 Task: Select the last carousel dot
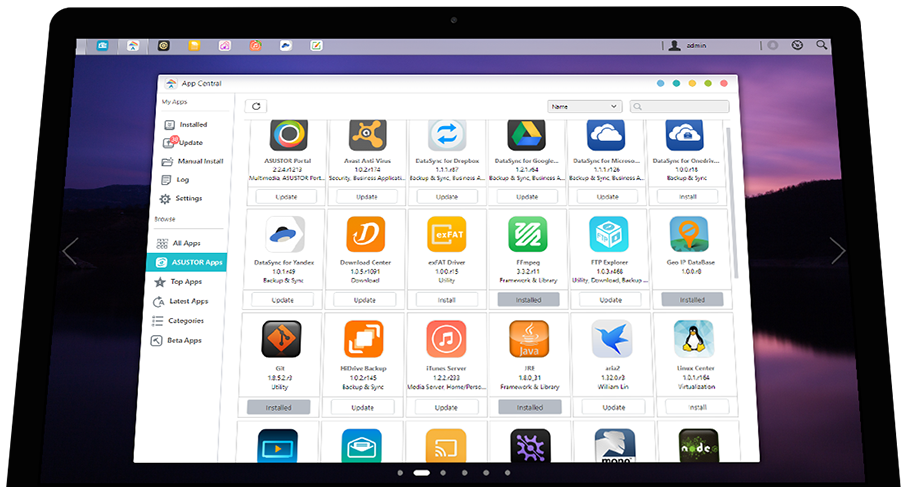508,473
